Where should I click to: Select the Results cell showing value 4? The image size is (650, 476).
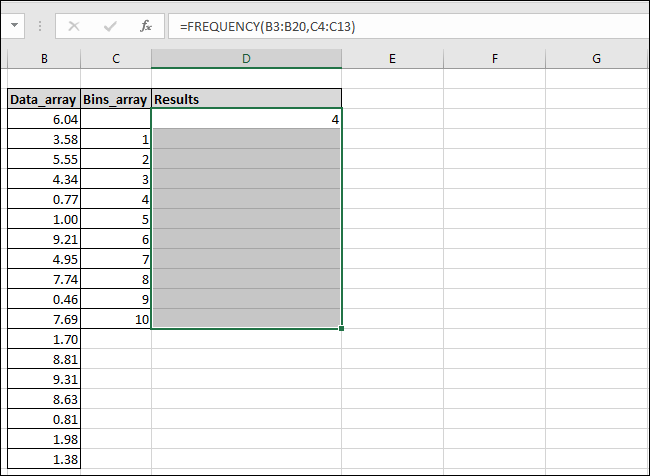point(246,119)
